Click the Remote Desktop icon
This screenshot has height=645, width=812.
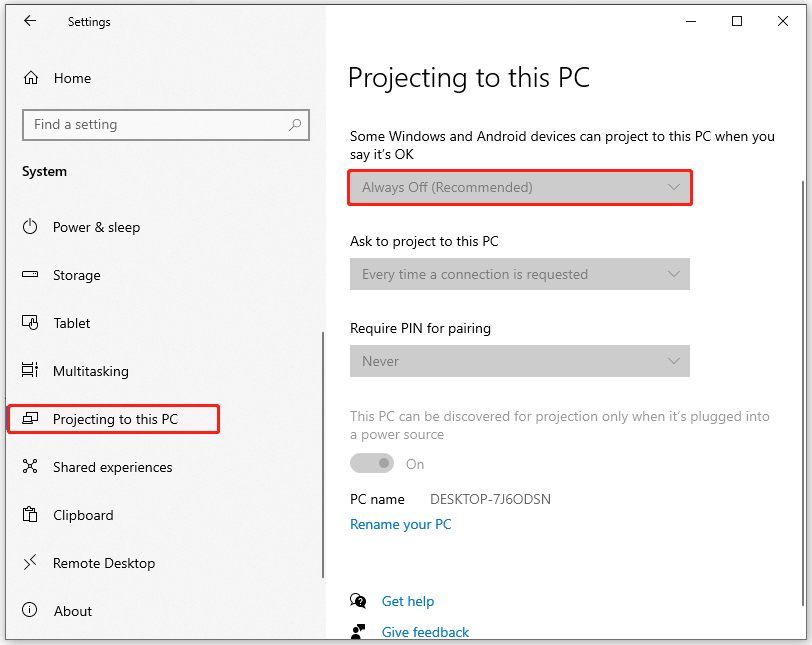(x=31, y=563)
